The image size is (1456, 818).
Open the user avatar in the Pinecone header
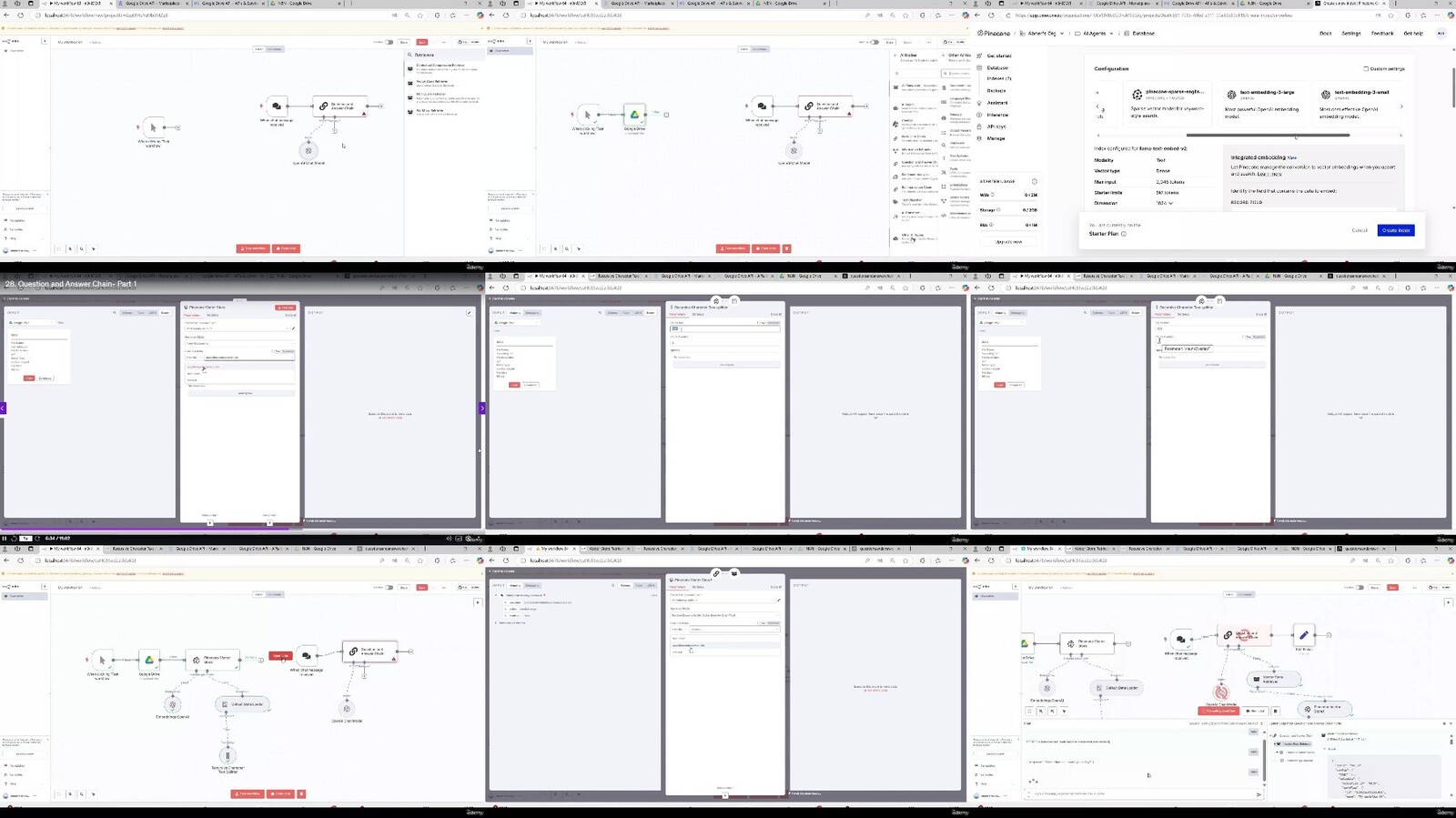click(x=1441, y=34)
